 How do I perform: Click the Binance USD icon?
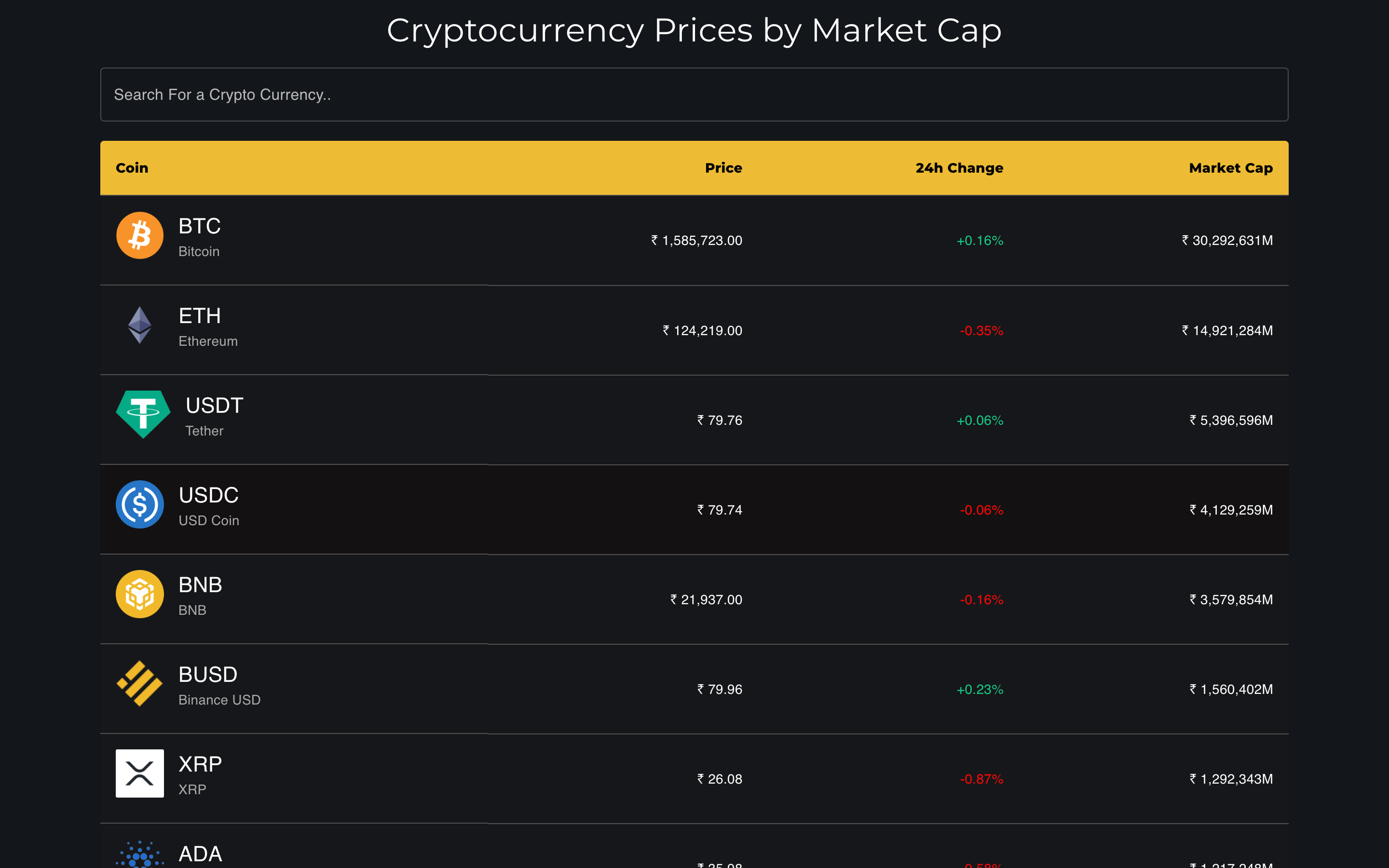(x=139, y=684)
